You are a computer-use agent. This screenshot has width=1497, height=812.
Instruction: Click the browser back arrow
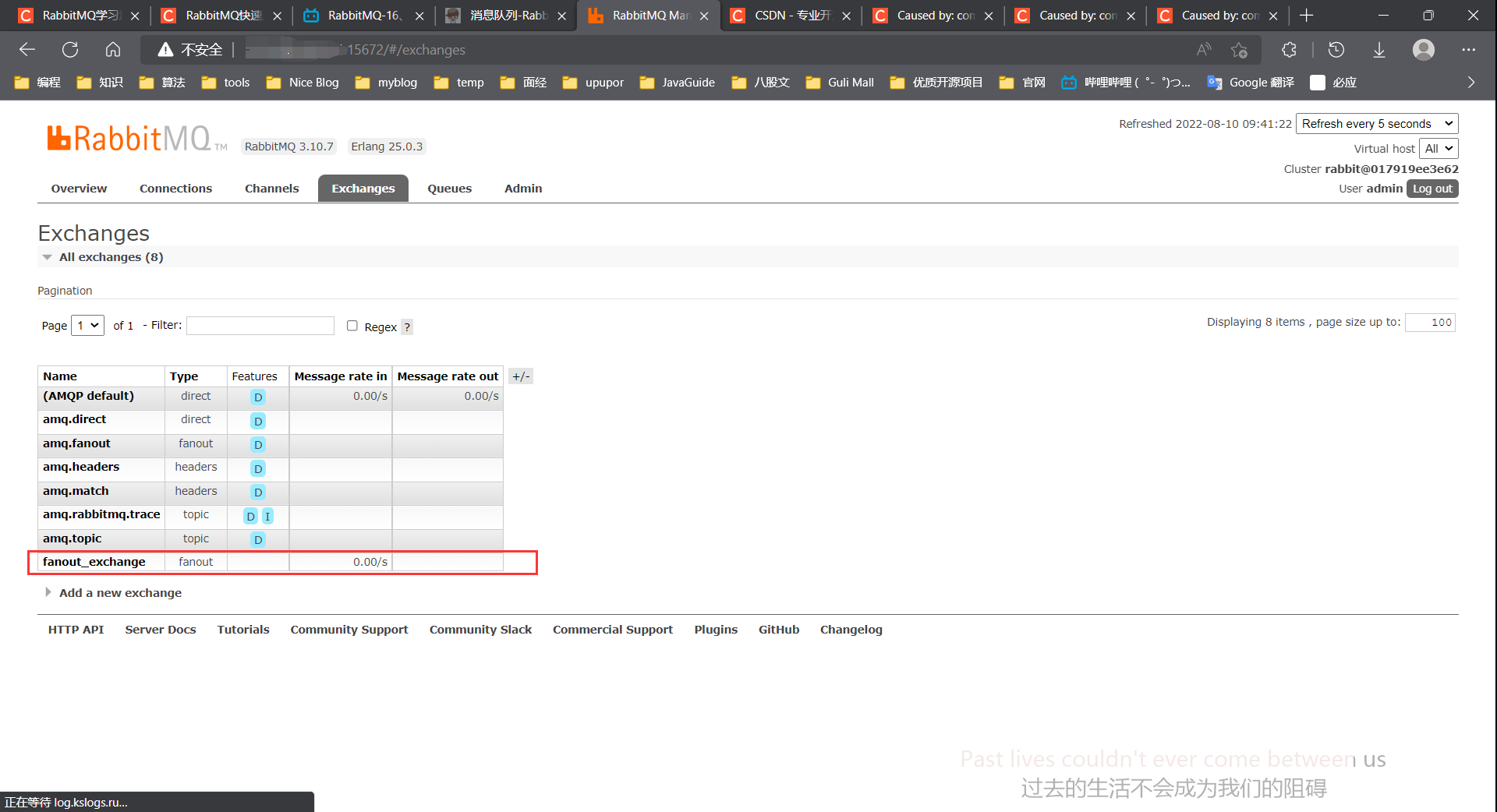27,50
